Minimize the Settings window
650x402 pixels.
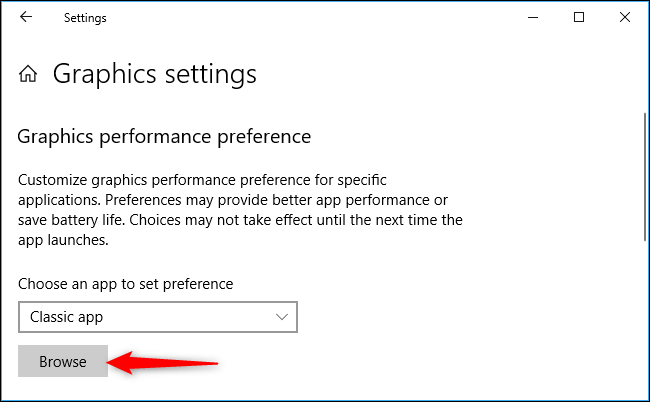pos(533,17)
